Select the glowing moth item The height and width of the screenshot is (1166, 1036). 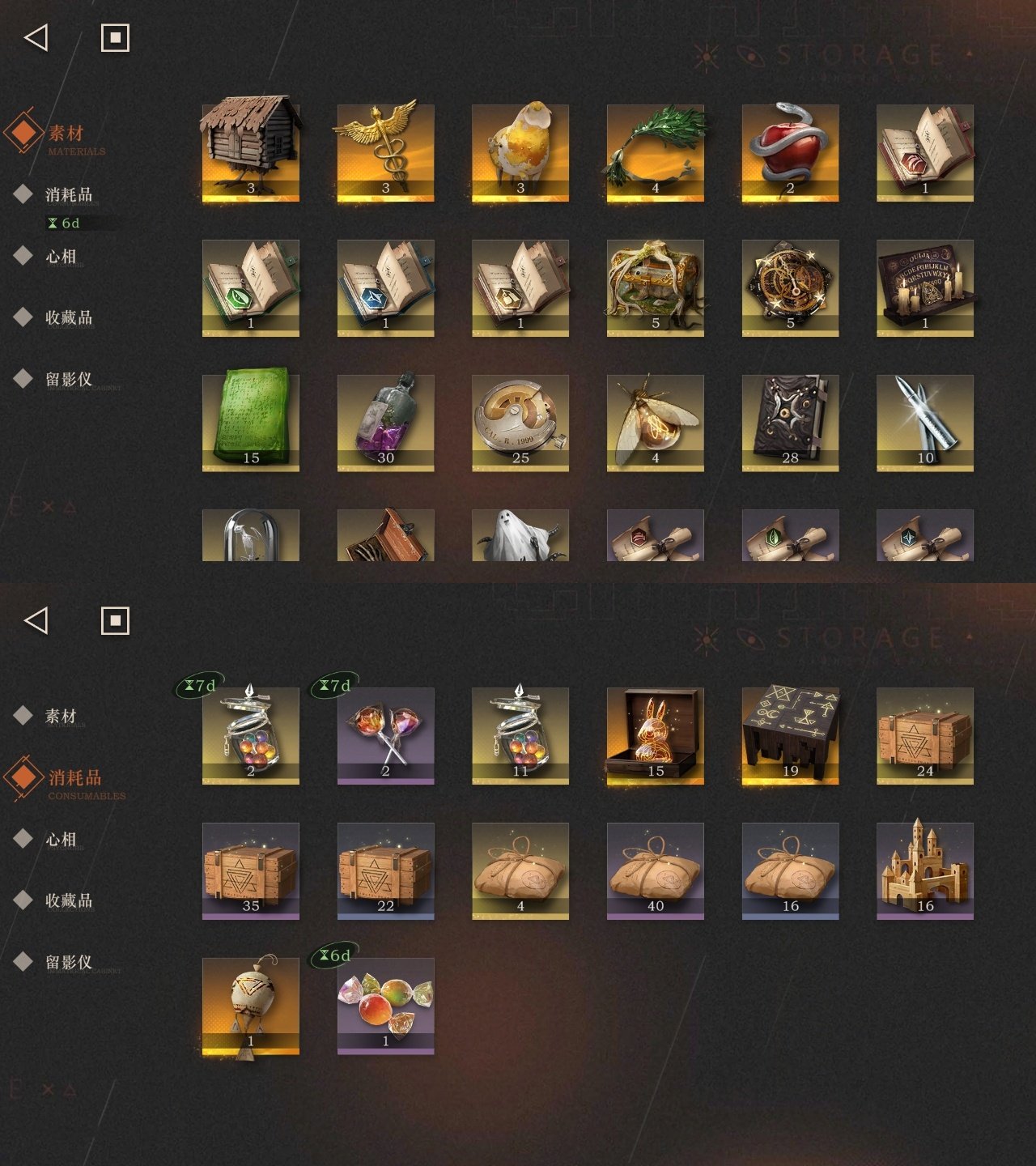pyautogui.click(x=656, y=422)
